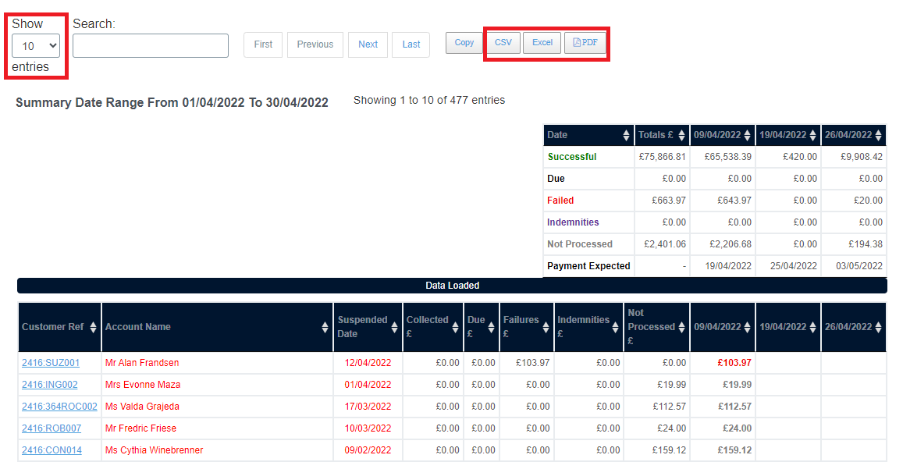This screenshot has height=462, width=903.
Task: Click Suspended Date sort arrows
Action: 395,327
